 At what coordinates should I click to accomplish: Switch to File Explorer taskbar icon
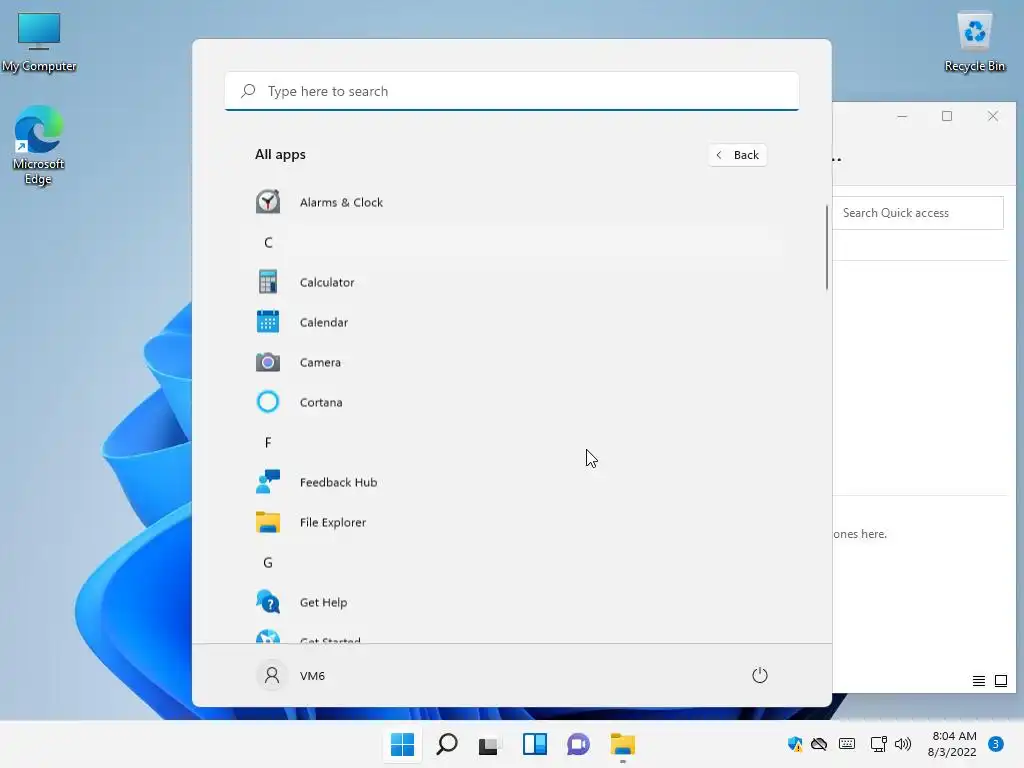[x=622, y=744]
